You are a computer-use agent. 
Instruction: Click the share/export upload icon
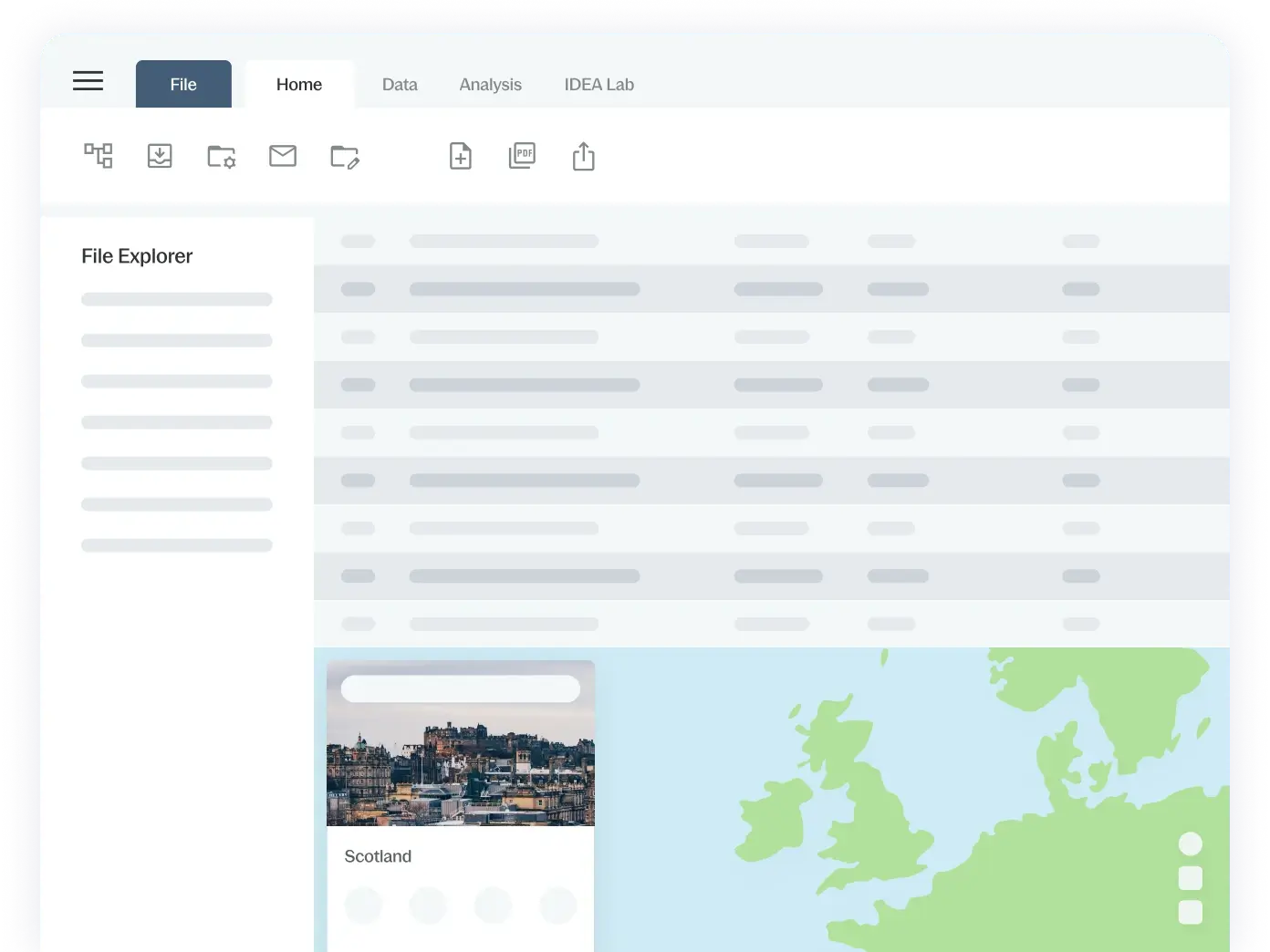point(584,156)
